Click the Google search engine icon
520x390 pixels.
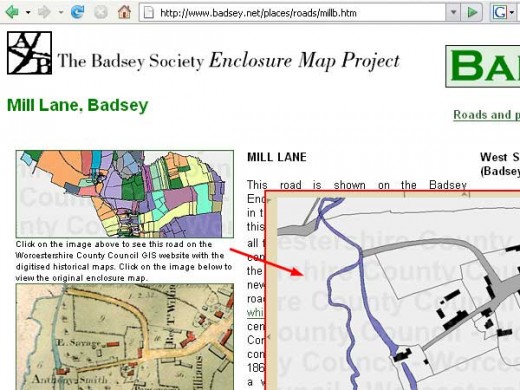click(x=500, y=13)
